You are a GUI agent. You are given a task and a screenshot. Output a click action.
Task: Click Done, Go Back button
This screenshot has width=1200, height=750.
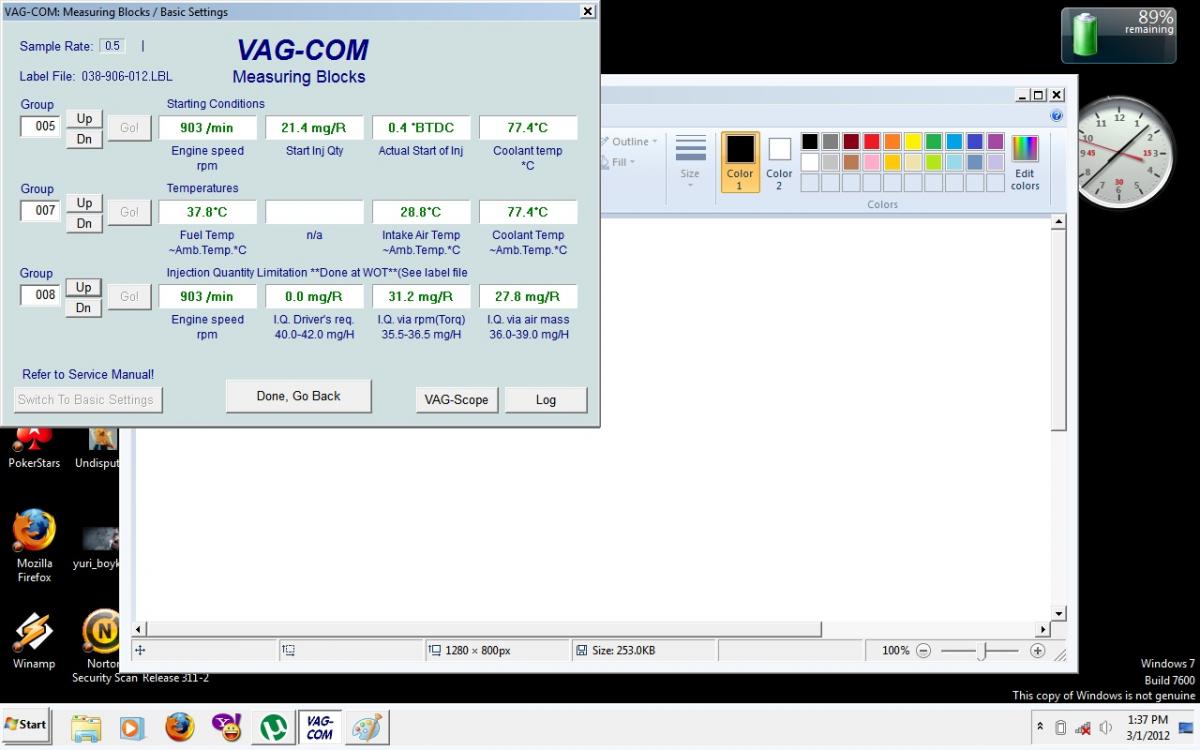pos(298,396)
